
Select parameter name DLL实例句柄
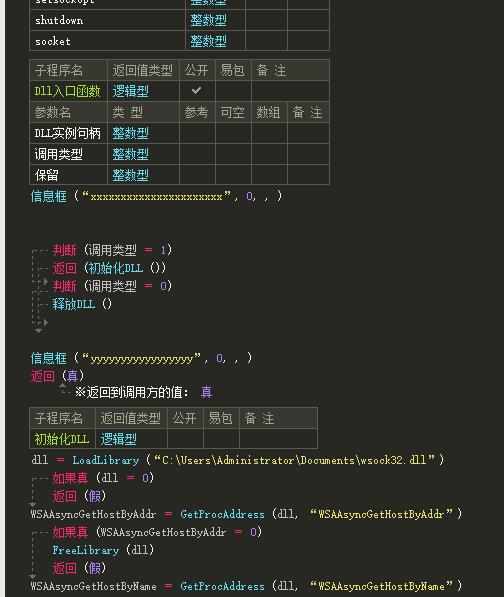pos(67,133)
